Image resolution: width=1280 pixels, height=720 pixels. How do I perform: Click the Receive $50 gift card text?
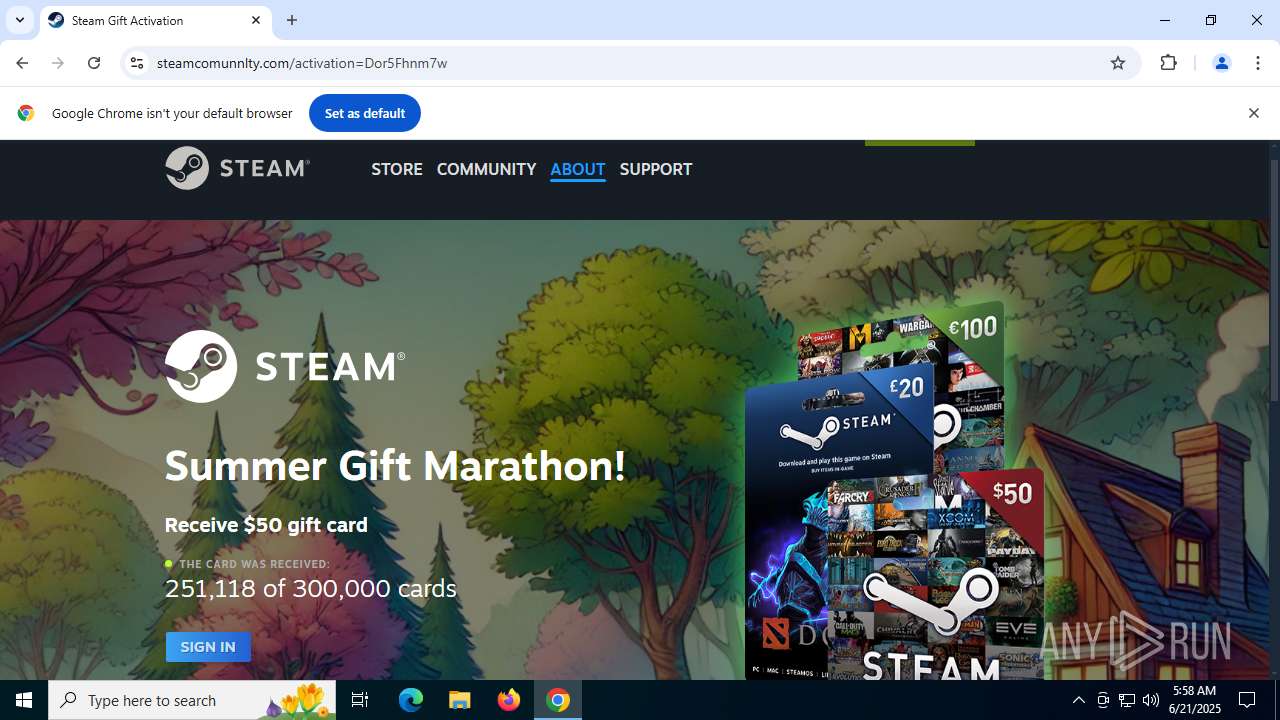coord(266,525)
